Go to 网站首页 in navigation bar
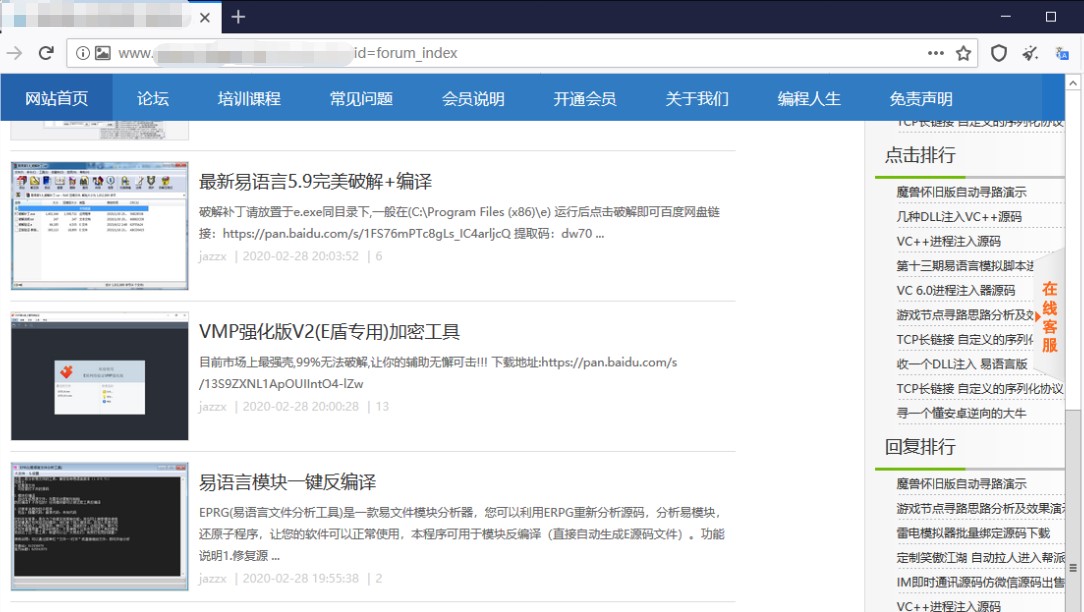Screen dimensions: 1084x612 (56, 98)
